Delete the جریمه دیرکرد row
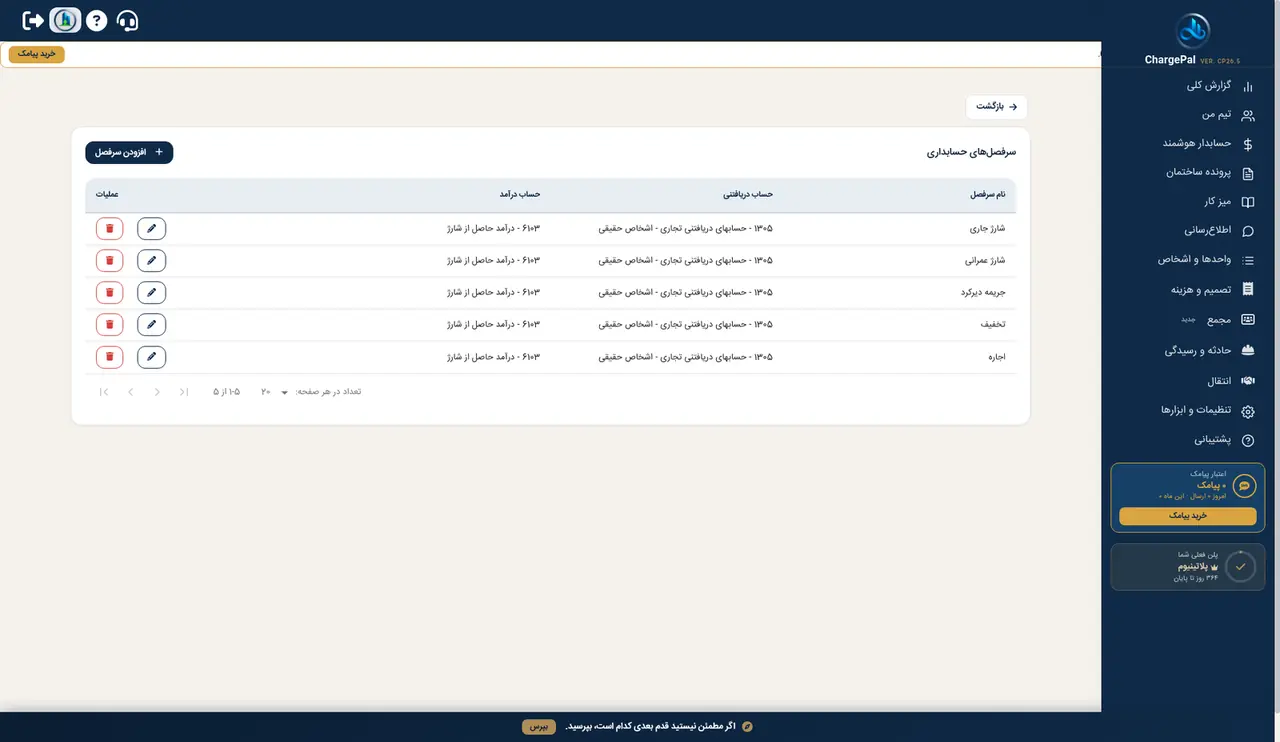Screen dimensions: 1280x742 pos(110,293)
